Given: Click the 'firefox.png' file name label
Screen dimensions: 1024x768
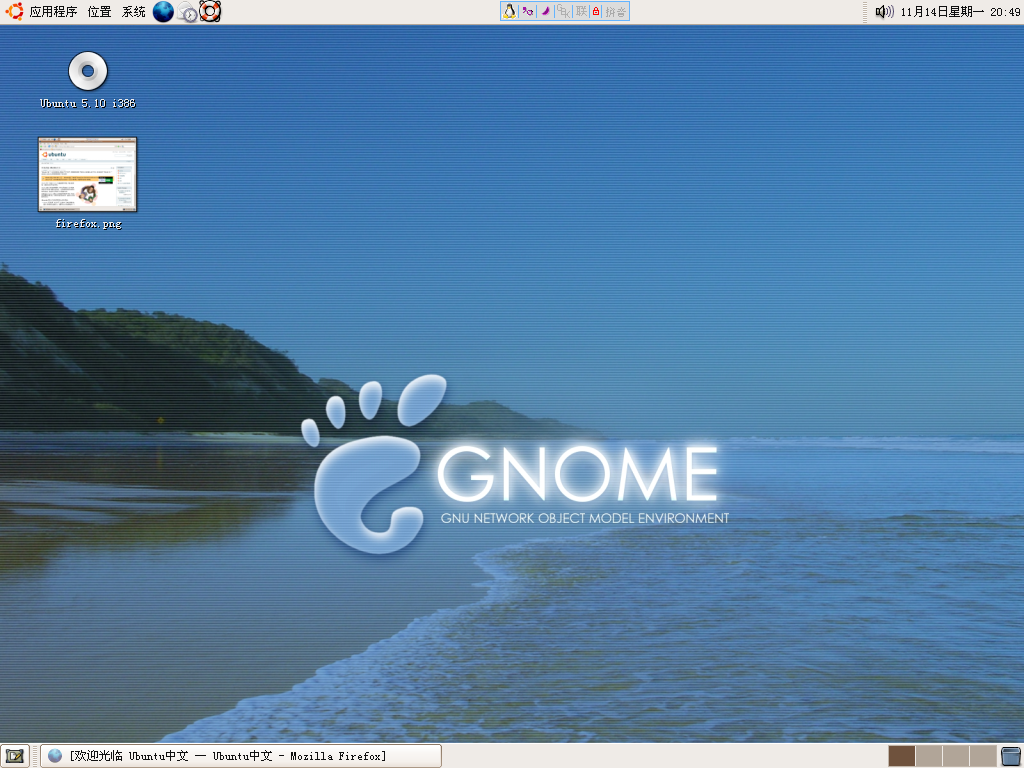Looking at the screenshot, I should 88,223.
